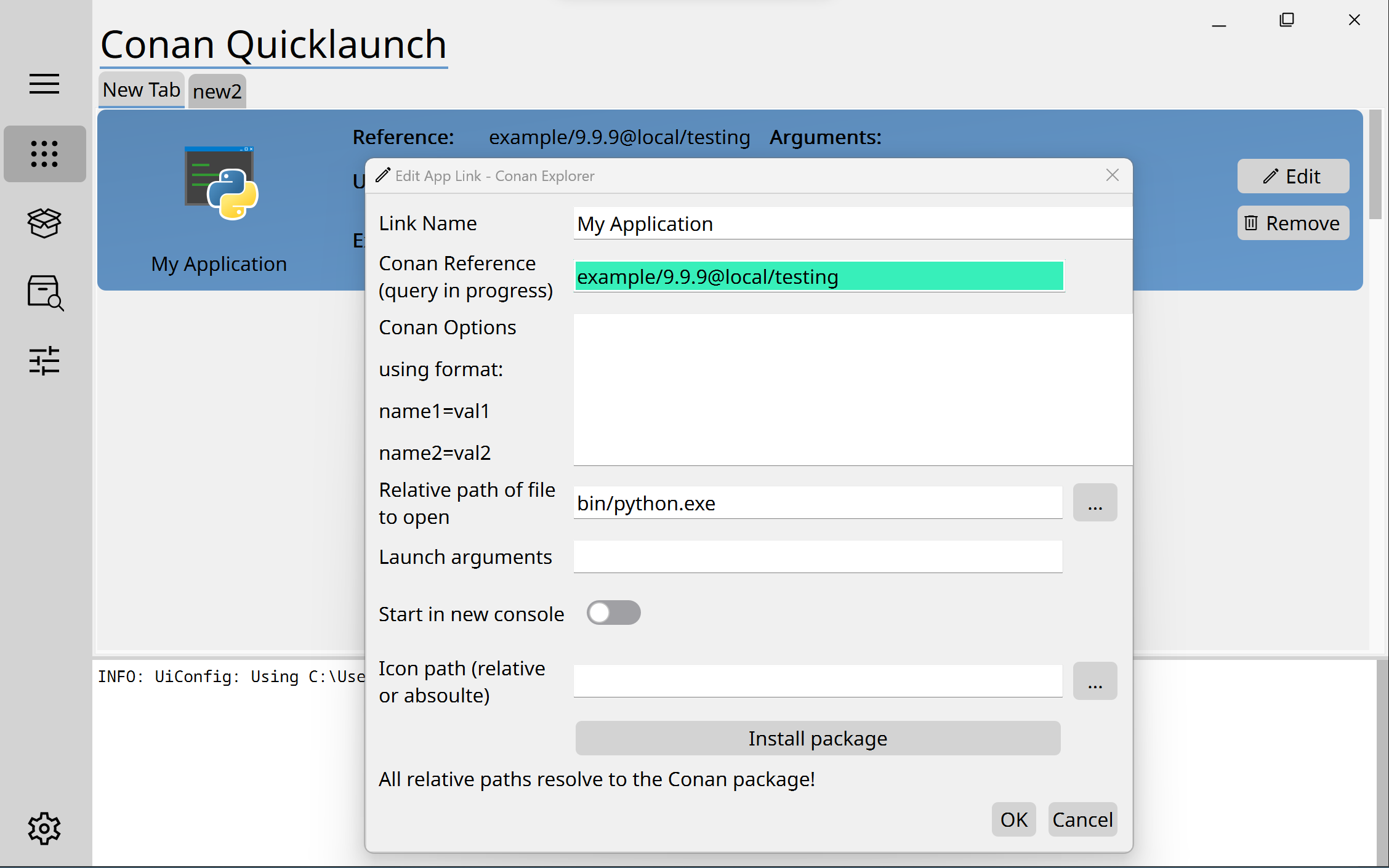Click the Launch arguments field

(x=817, y=557)
